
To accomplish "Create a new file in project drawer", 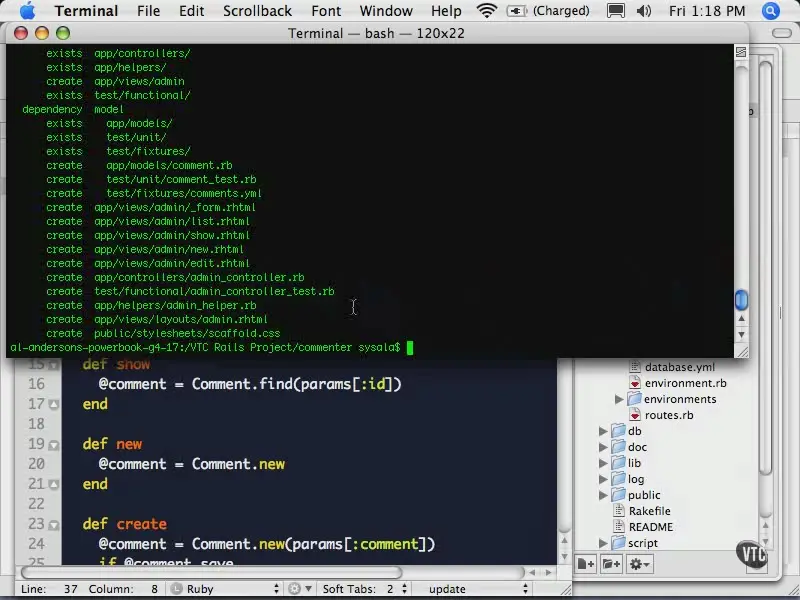I will [x=586, y=564].
